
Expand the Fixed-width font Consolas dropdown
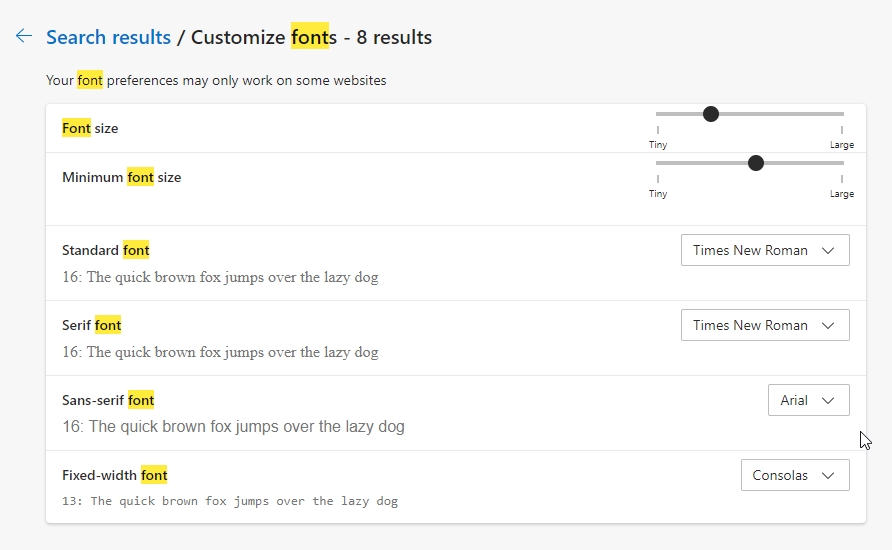pyautogui.click(x=795, y=476)
